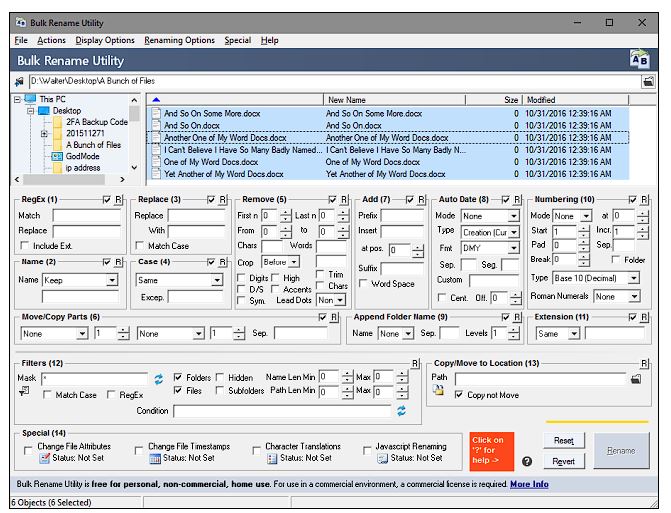The width and height of the screenshot is (671, 513).
Task: Click the Mask refresh arrows icon
Action: pyautogui.click(x=159, y=379)
